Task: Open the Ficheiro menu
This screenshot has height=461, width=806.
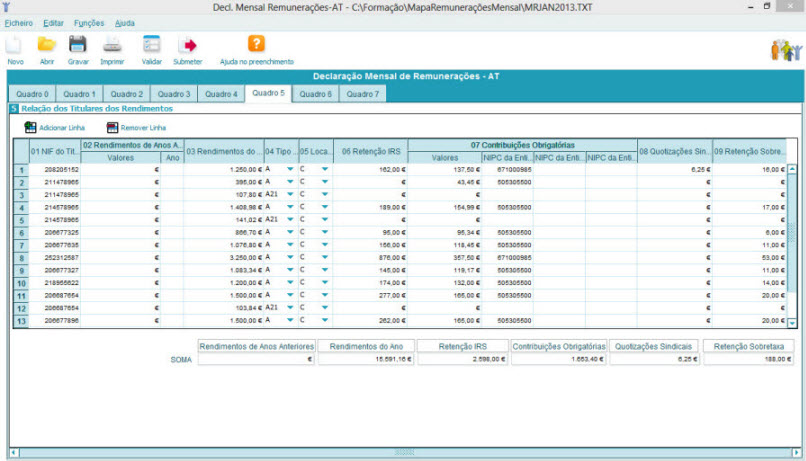Action: 18,22
